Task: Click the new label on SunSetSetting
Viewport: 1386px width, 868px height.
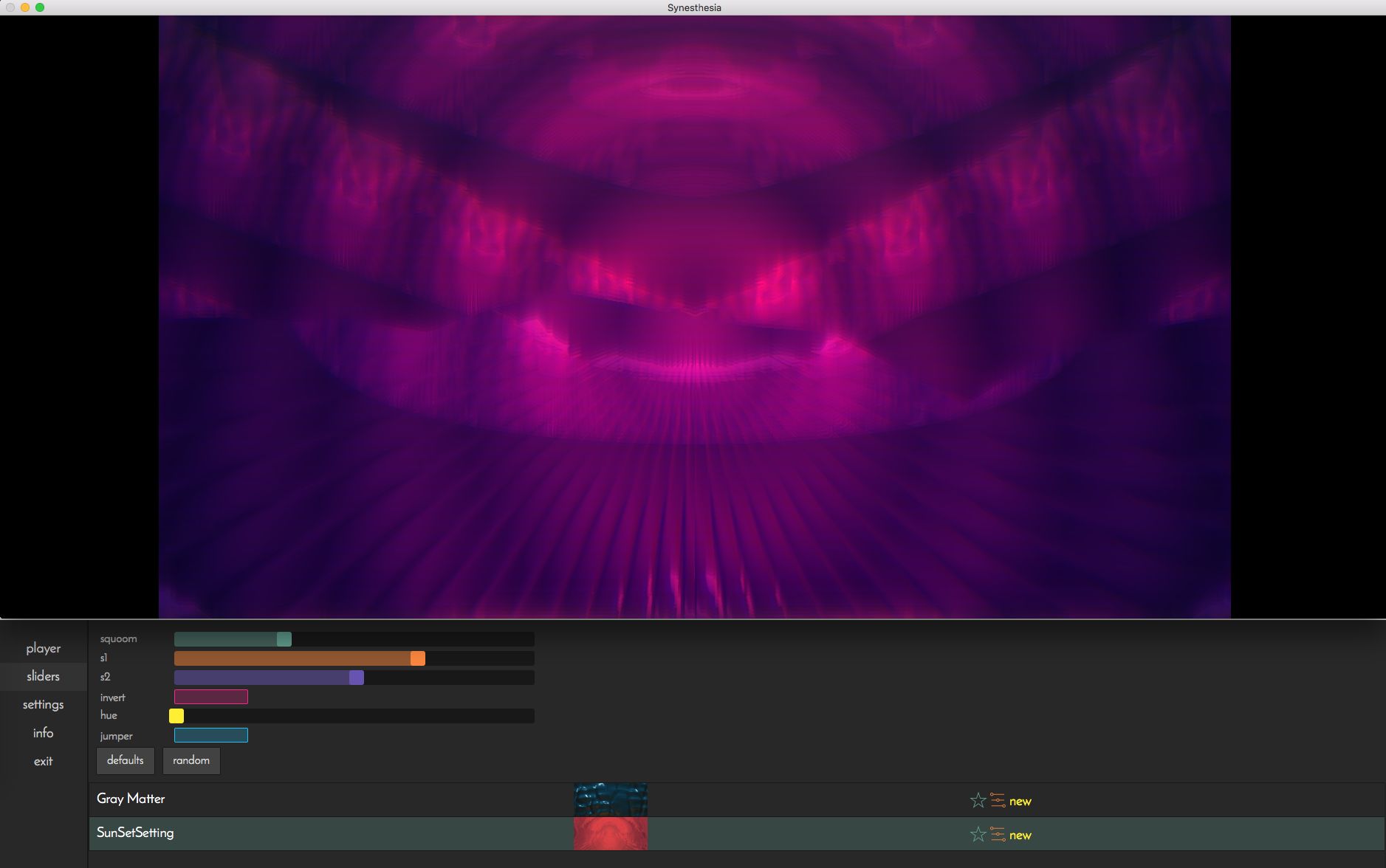Action: pyautogui.click(x=1020, y=836)
